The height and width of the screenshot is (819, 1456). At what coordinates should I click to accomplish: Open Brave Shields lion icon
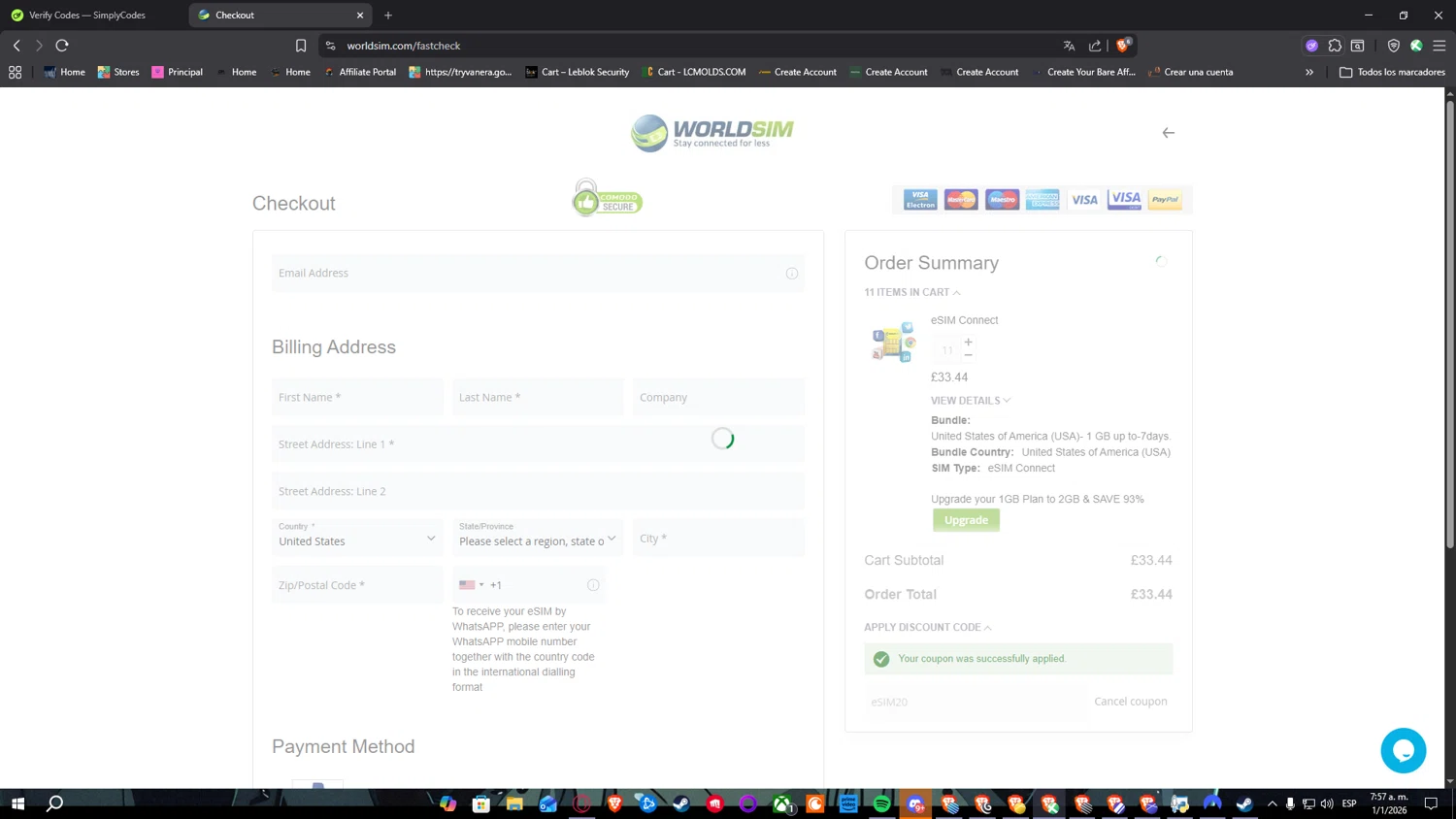1123,45
